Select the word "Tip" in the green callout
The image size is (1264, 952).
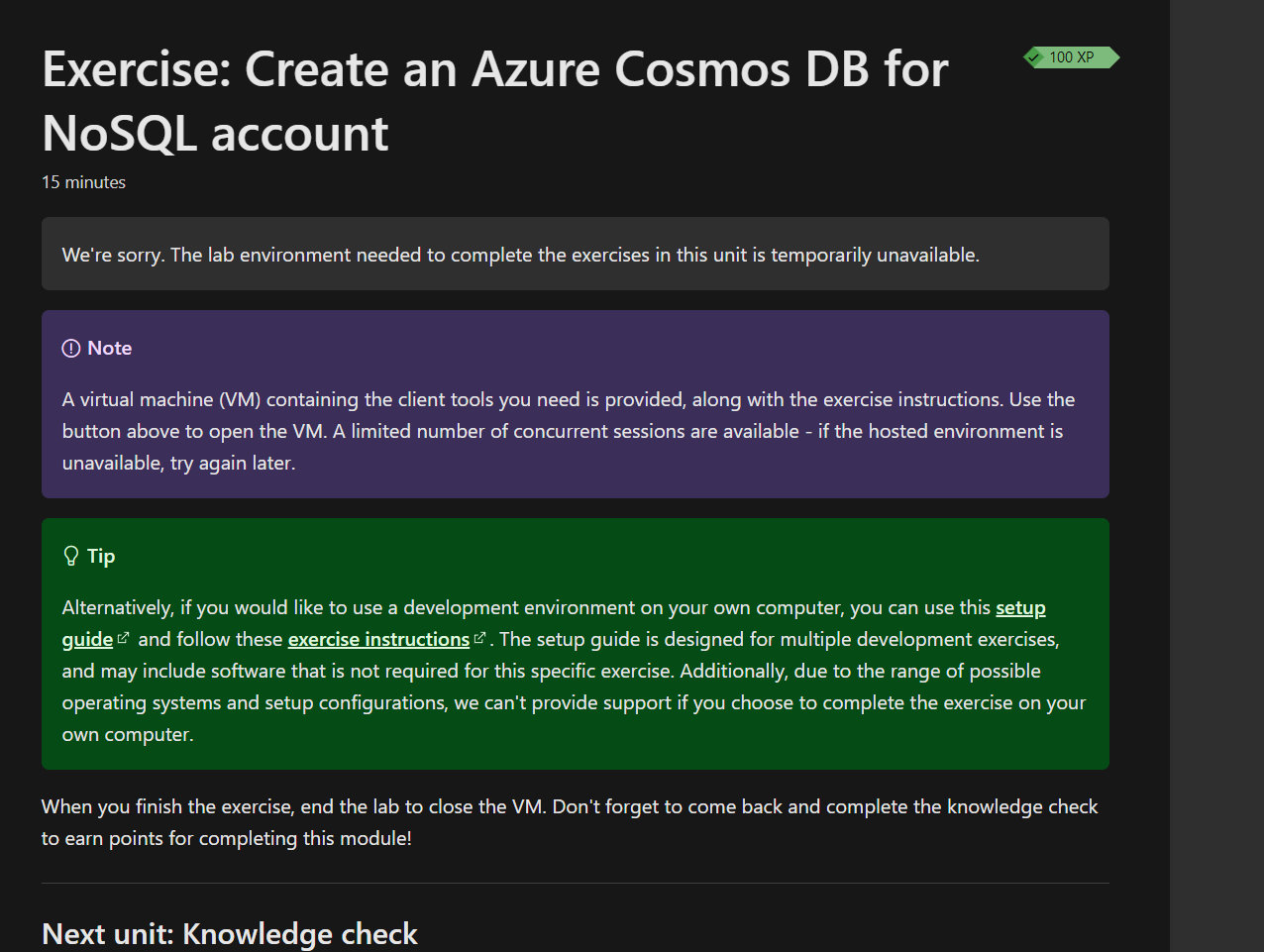(x=101, y=556)
